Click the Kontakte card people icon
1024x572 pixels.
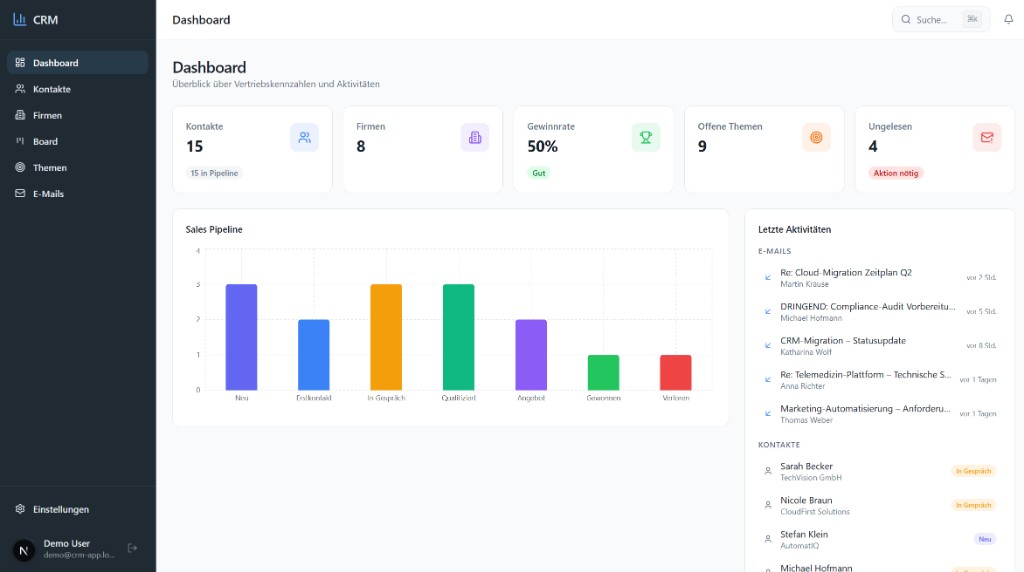click(304, 138)
